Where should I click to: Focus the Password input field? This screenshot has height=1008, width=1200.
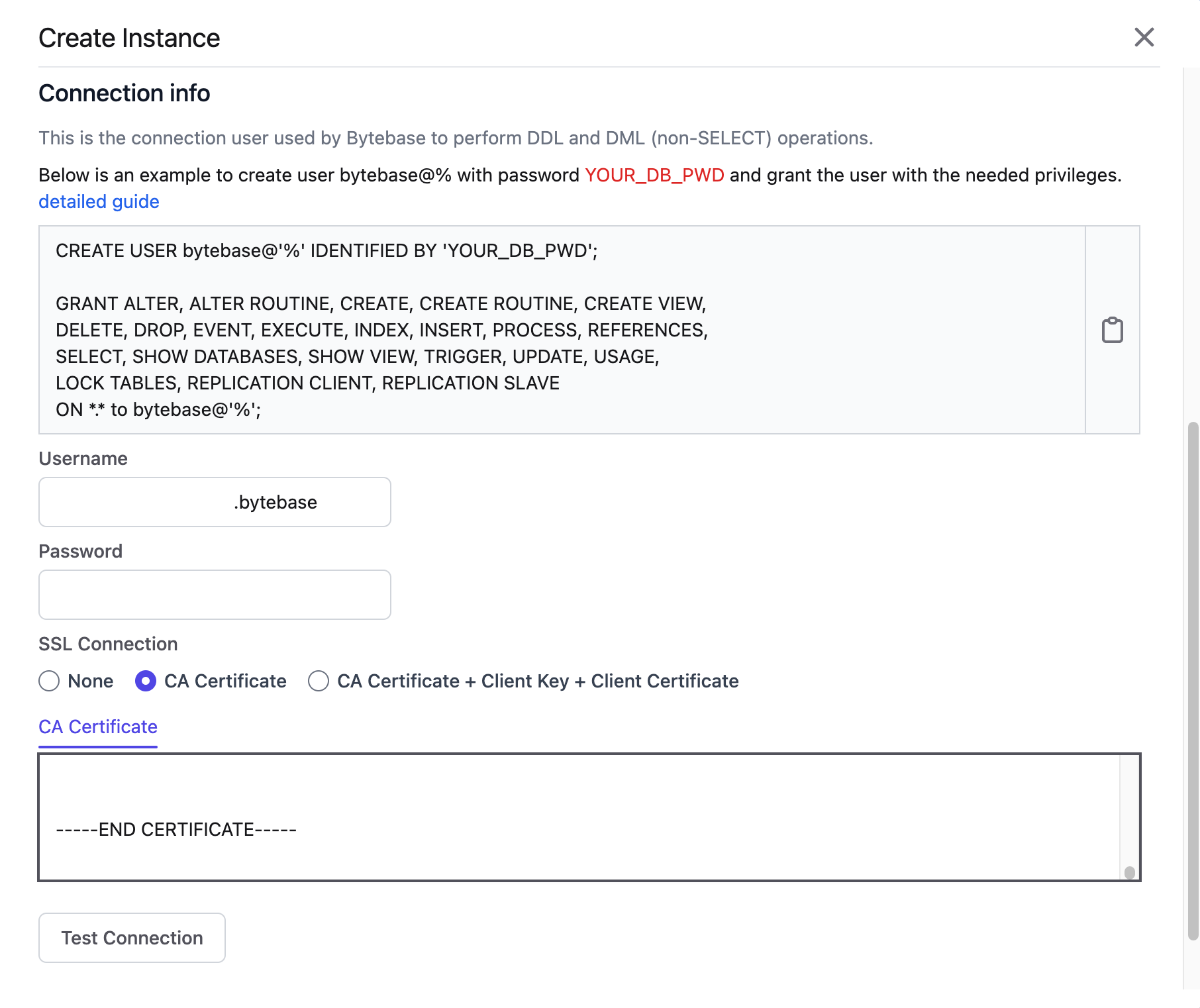tap(215, 595)
